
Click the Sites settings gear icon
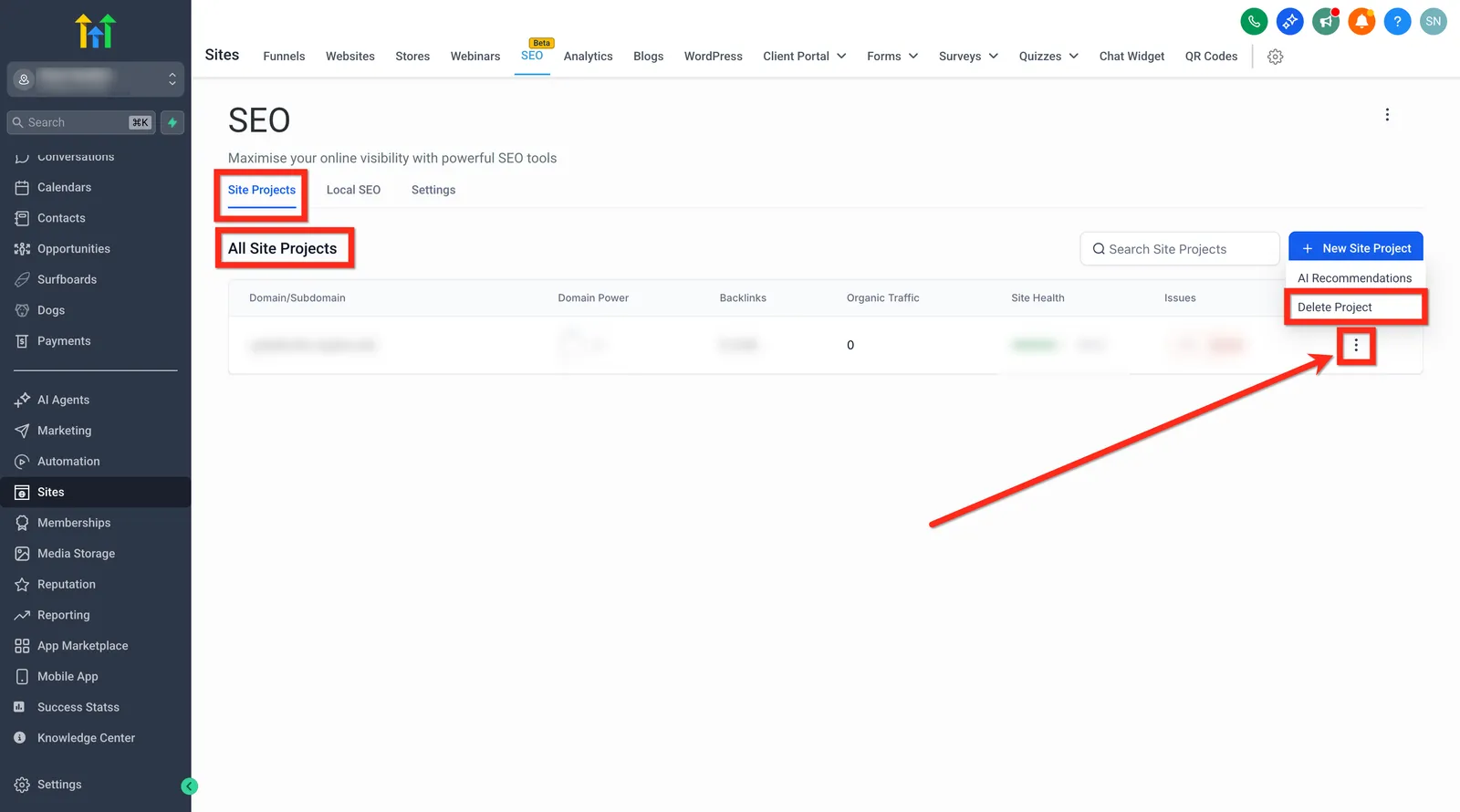coord(1276,57)
